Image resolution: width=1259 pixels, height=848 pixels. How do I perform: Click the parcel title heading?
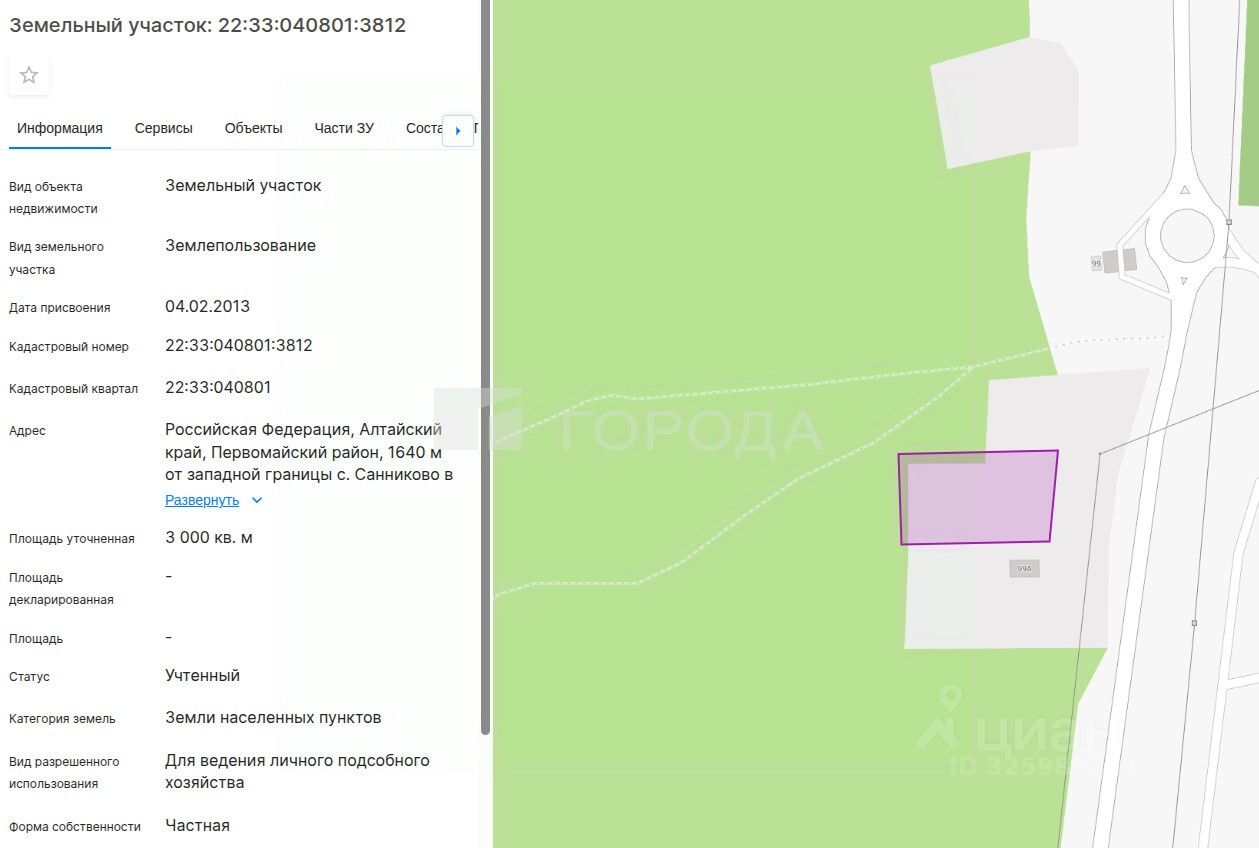(x=208, y=25)
